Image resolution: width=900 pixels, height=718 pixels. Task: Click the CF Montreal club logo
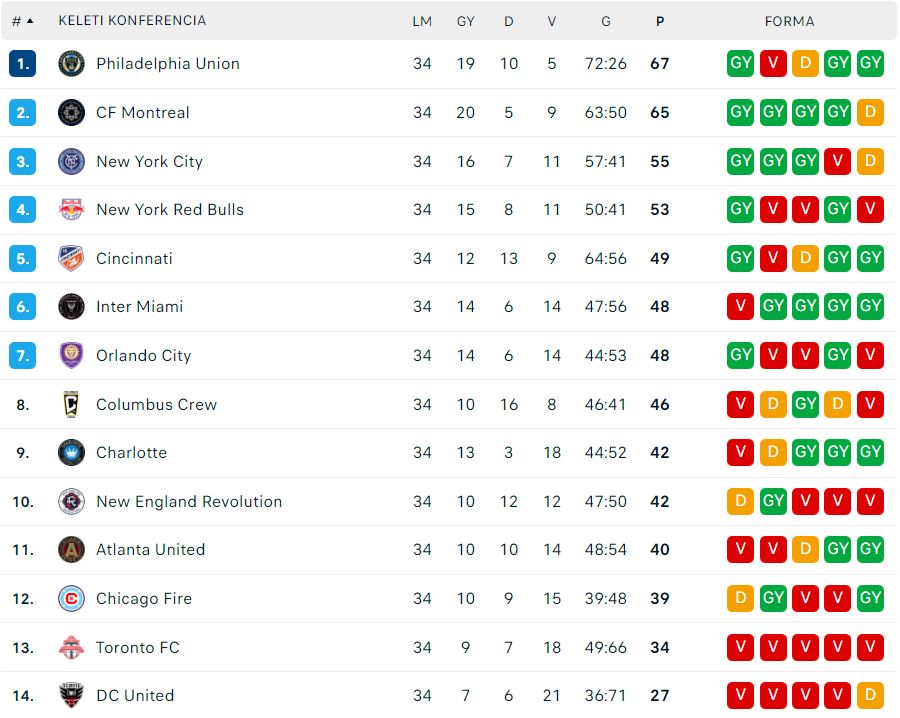(71, 112)
